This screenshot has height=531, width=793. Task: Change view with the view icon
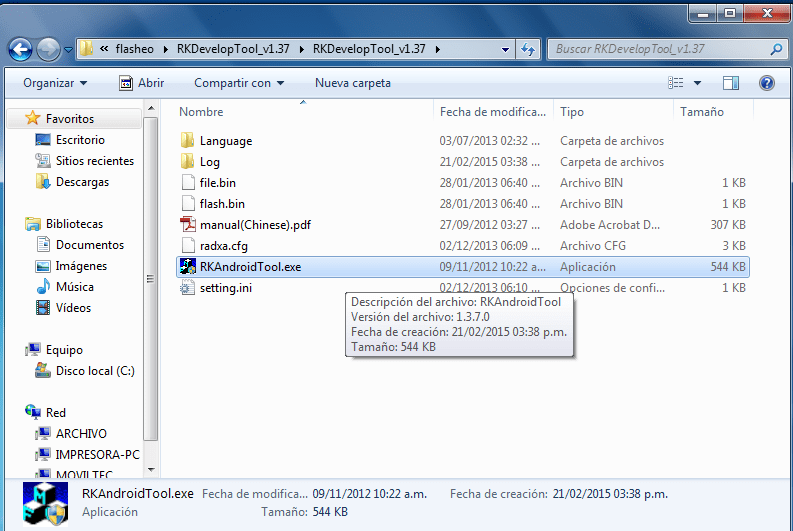point(676,83)
